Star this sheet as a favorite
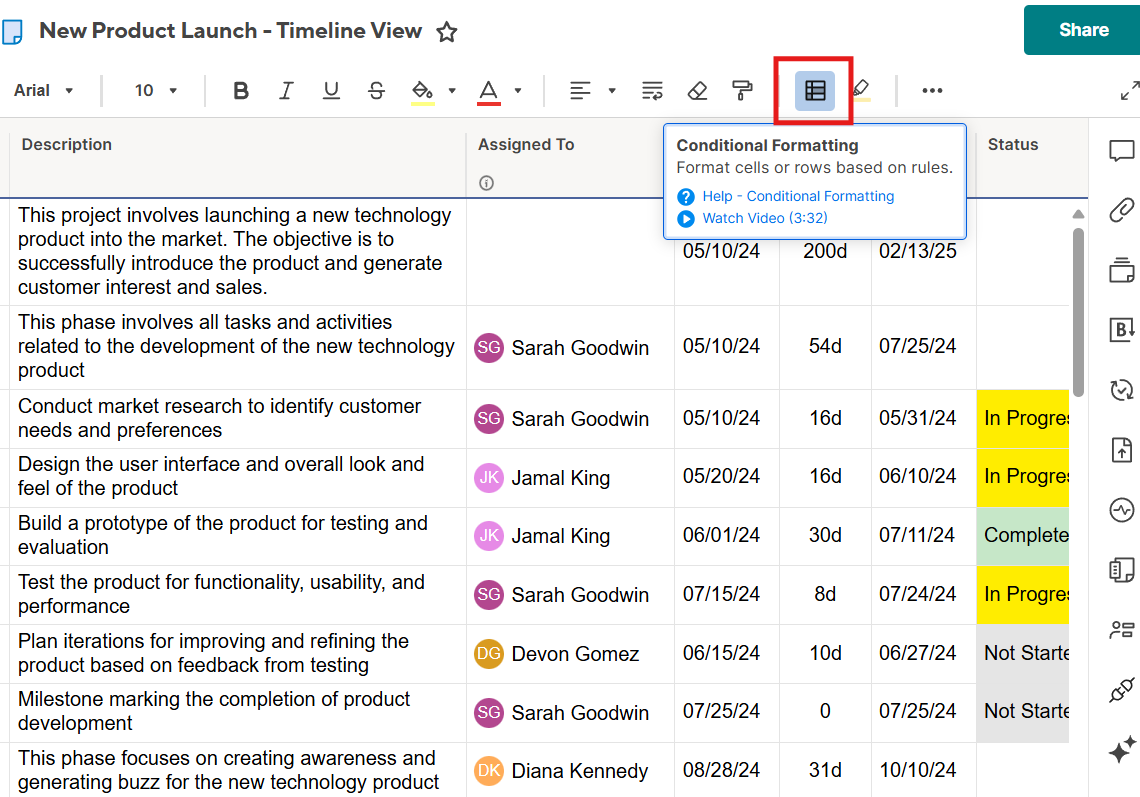Screen dimensions: 1140x797 click(x=447, y=32)
